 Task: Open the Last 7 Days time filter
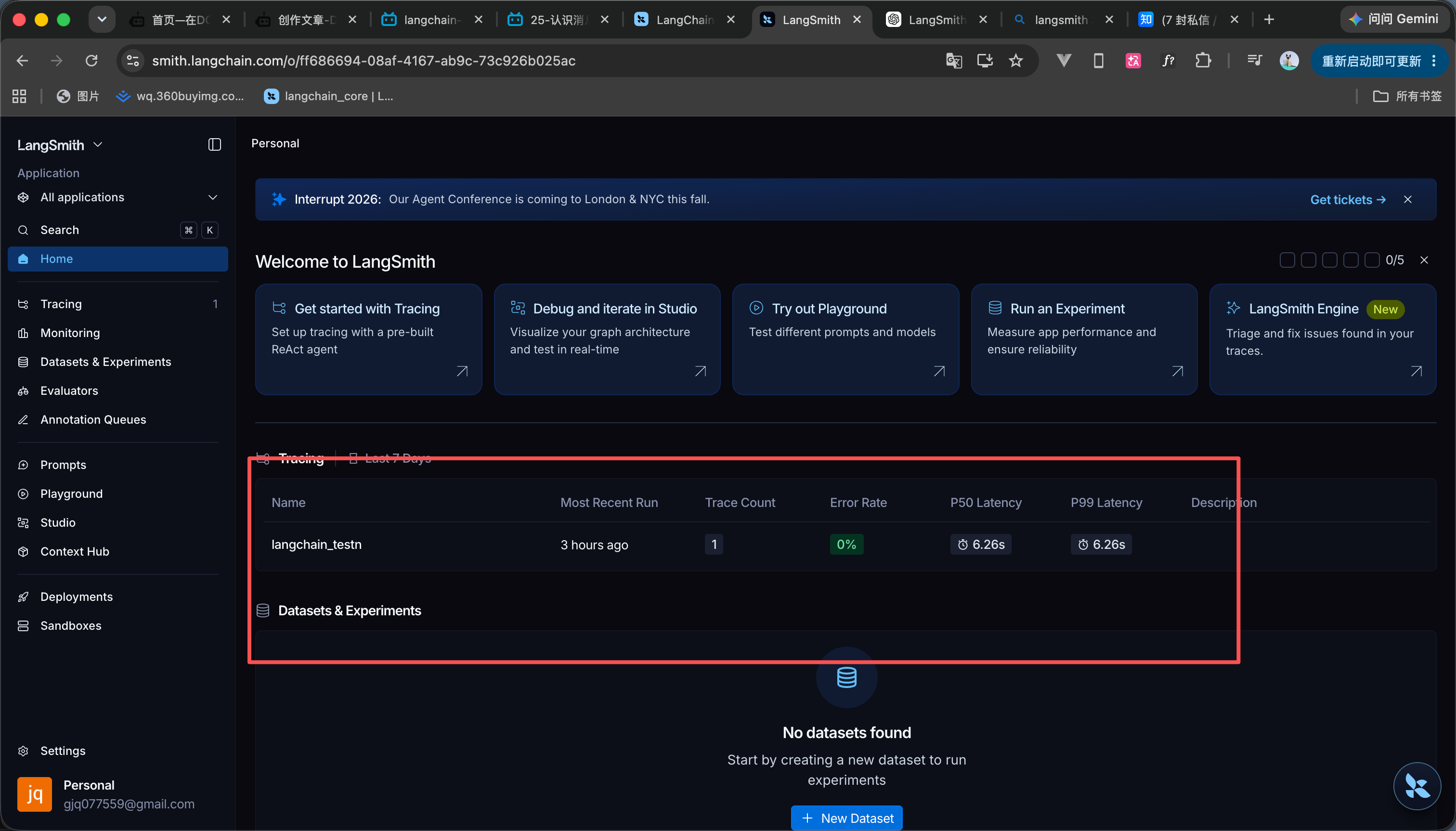pos(390,458)
